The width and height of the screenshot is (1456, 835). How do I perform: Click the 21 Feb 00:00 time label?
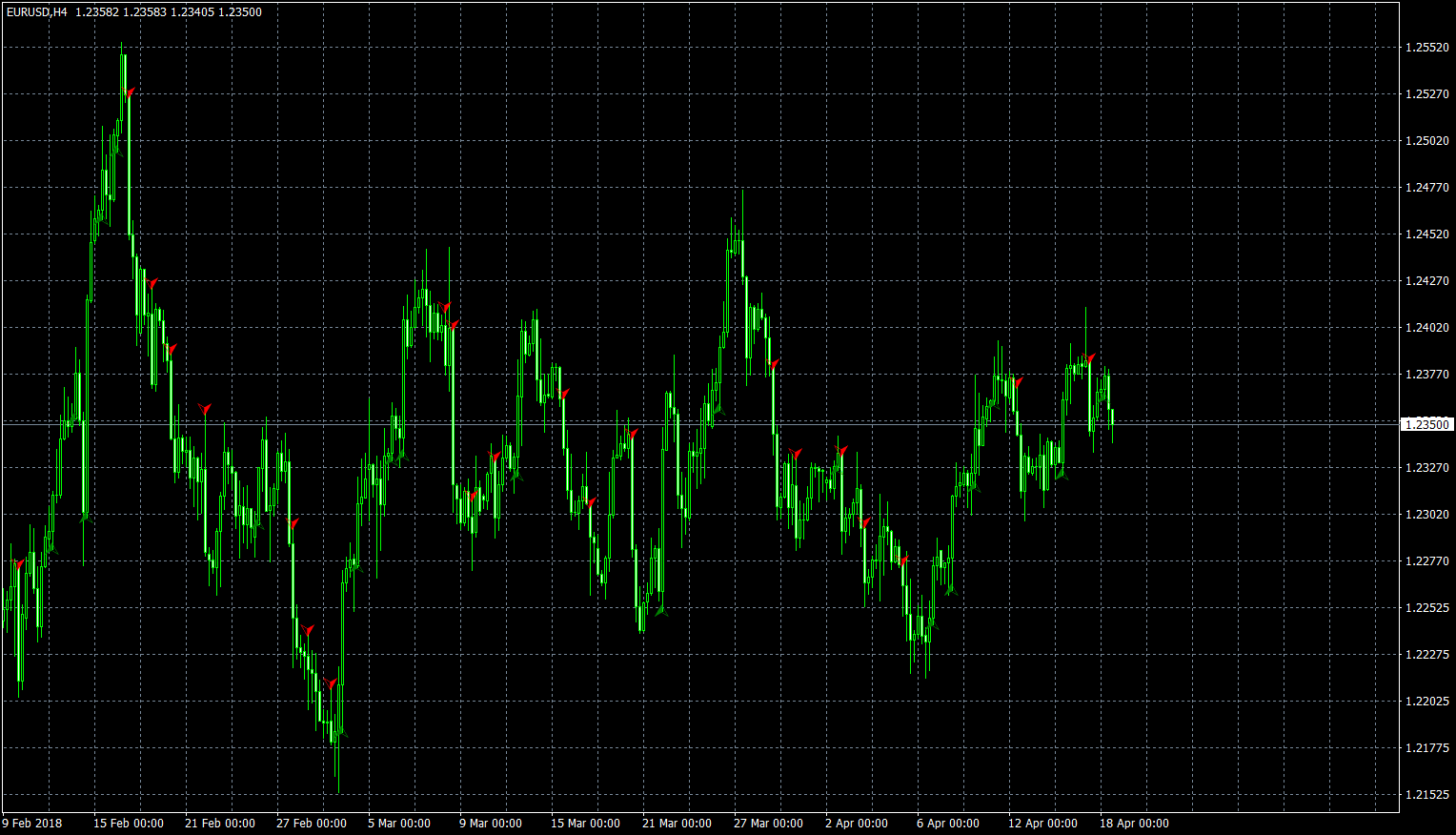pos(220,824)
